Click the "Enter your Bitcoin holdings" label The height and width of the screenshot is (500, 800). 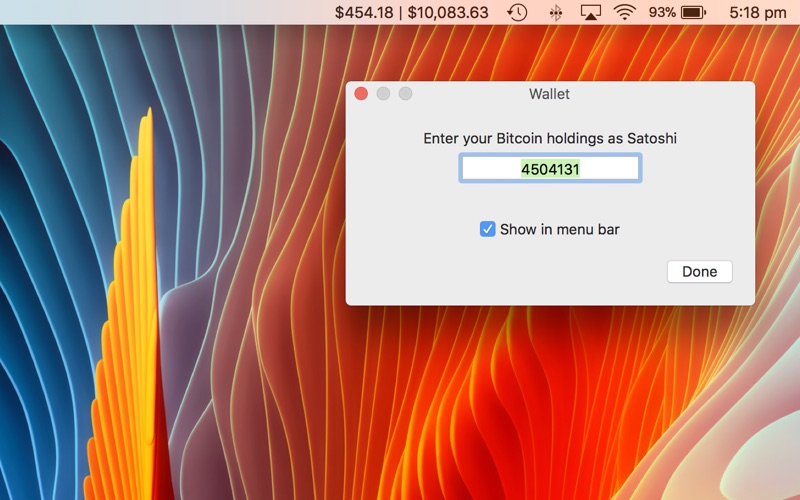tap(550, 138)
